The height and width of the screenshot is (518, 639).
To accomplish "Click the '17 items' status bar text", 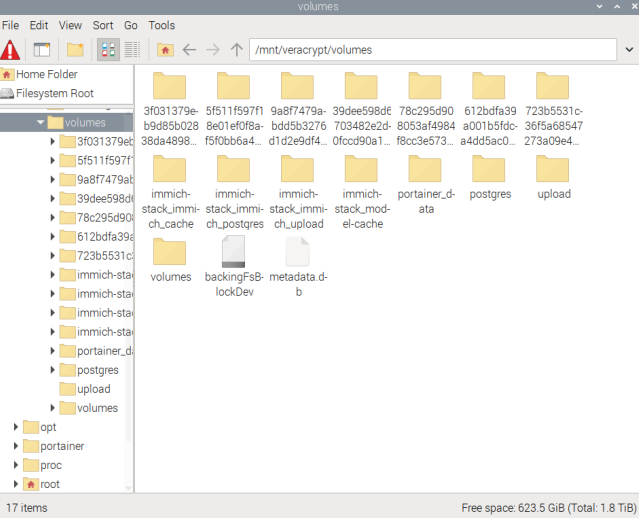I will [x=27, y=508].
